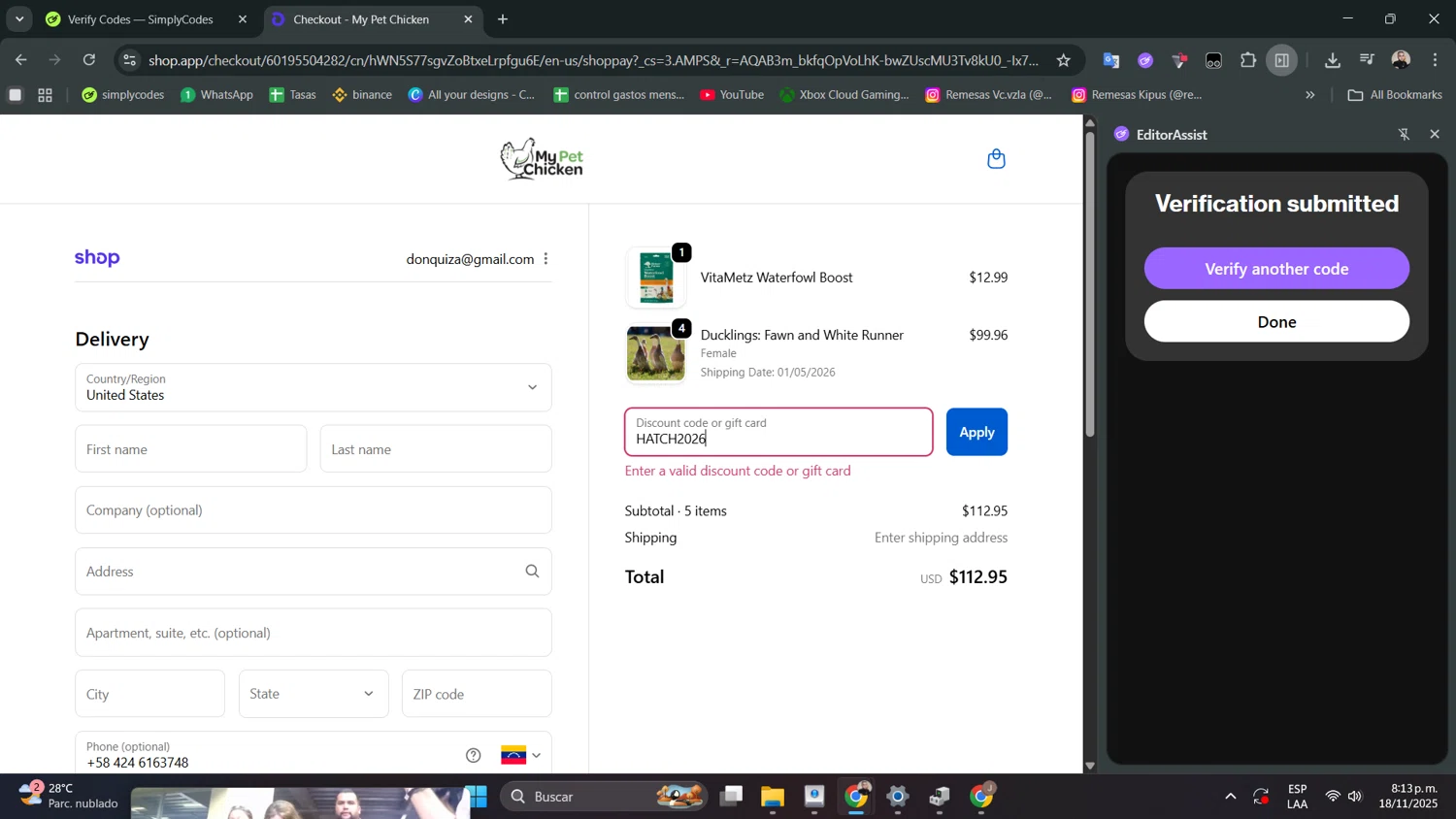The width and height of the screenshot is (1456, 819).
Task: Click the ZIP code field
Action: 477,694
